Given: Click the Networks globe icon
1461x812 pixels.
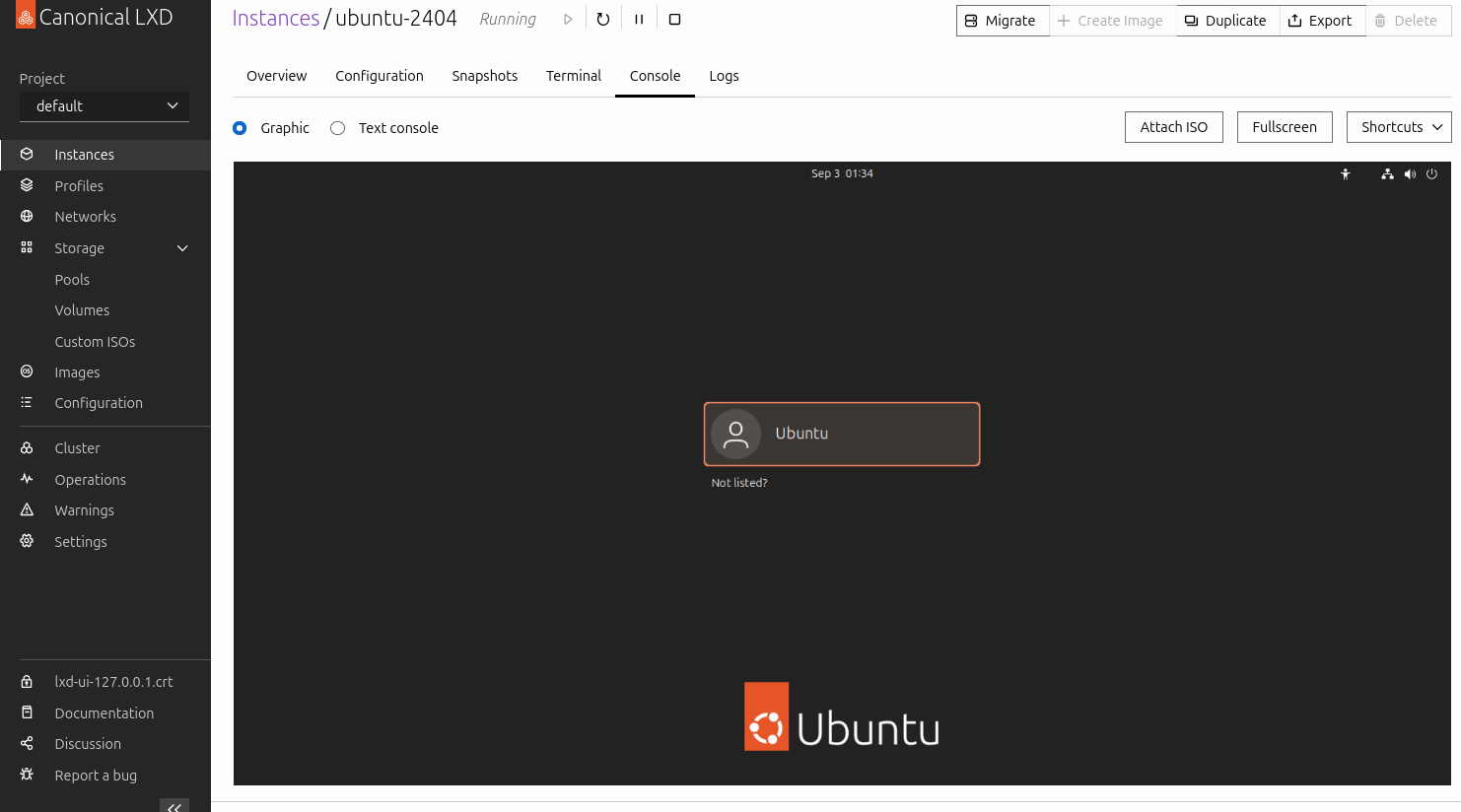Looking at the screenshot, I should [x=27, y=216].
